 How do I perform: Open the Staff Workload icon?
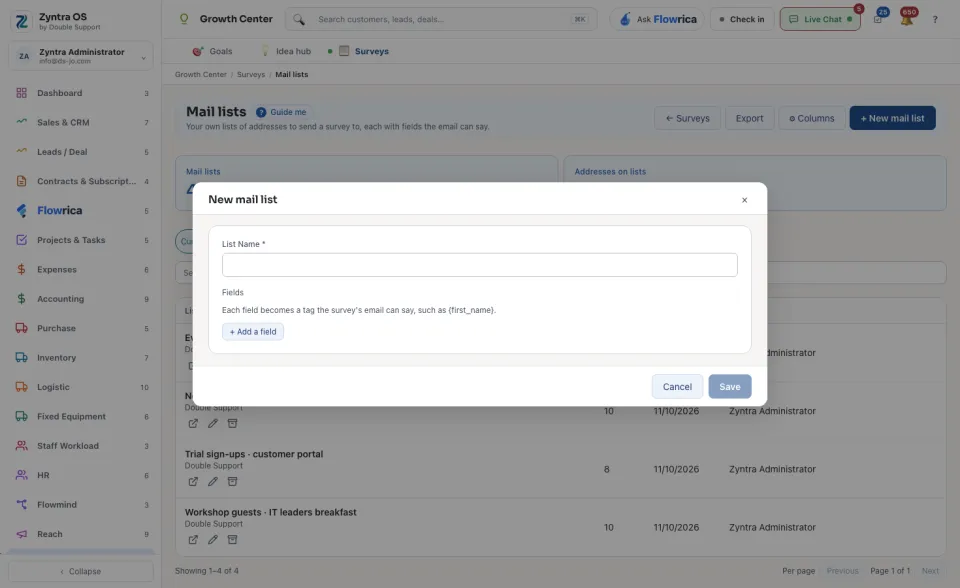21,446
